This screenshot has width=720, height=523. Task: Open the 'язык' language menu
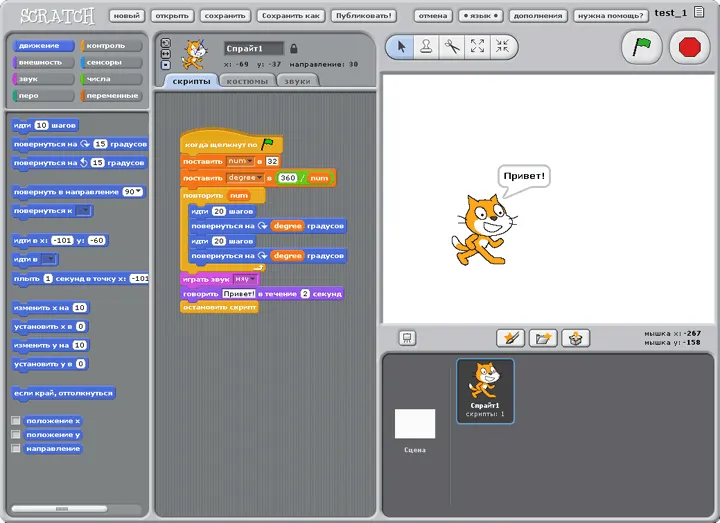coord(480,16)
